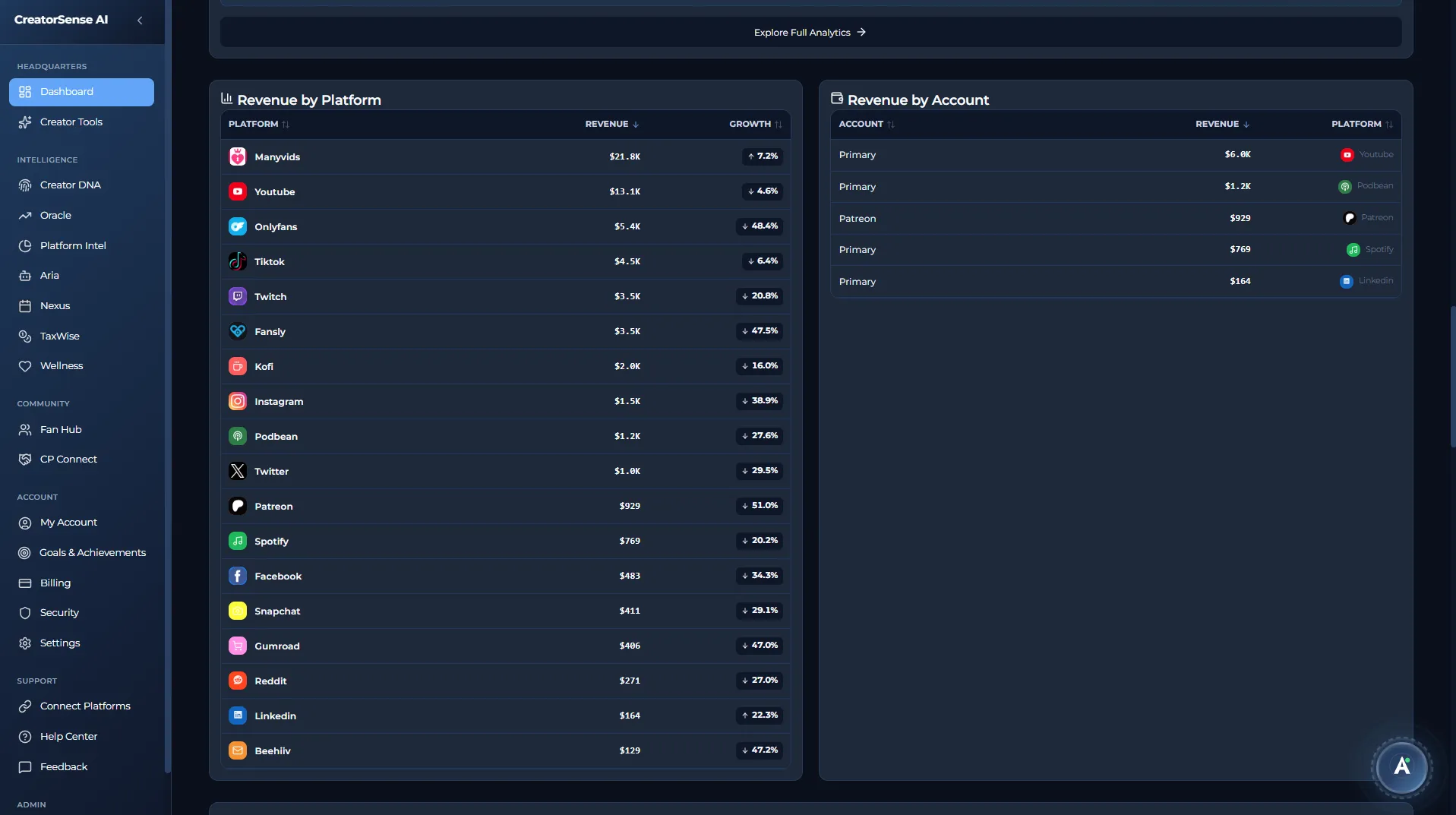The image size is (1456, 815).
Task: Open the Connect Platforms support link
Action: click(84, 706)
